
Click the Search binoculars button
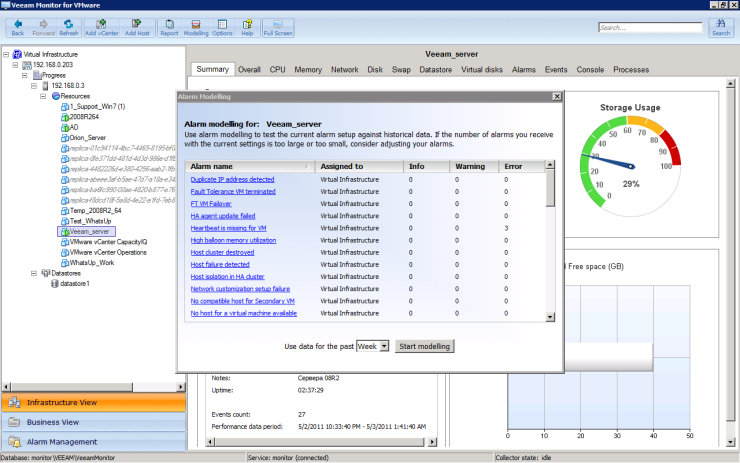(x=721, y=27)
